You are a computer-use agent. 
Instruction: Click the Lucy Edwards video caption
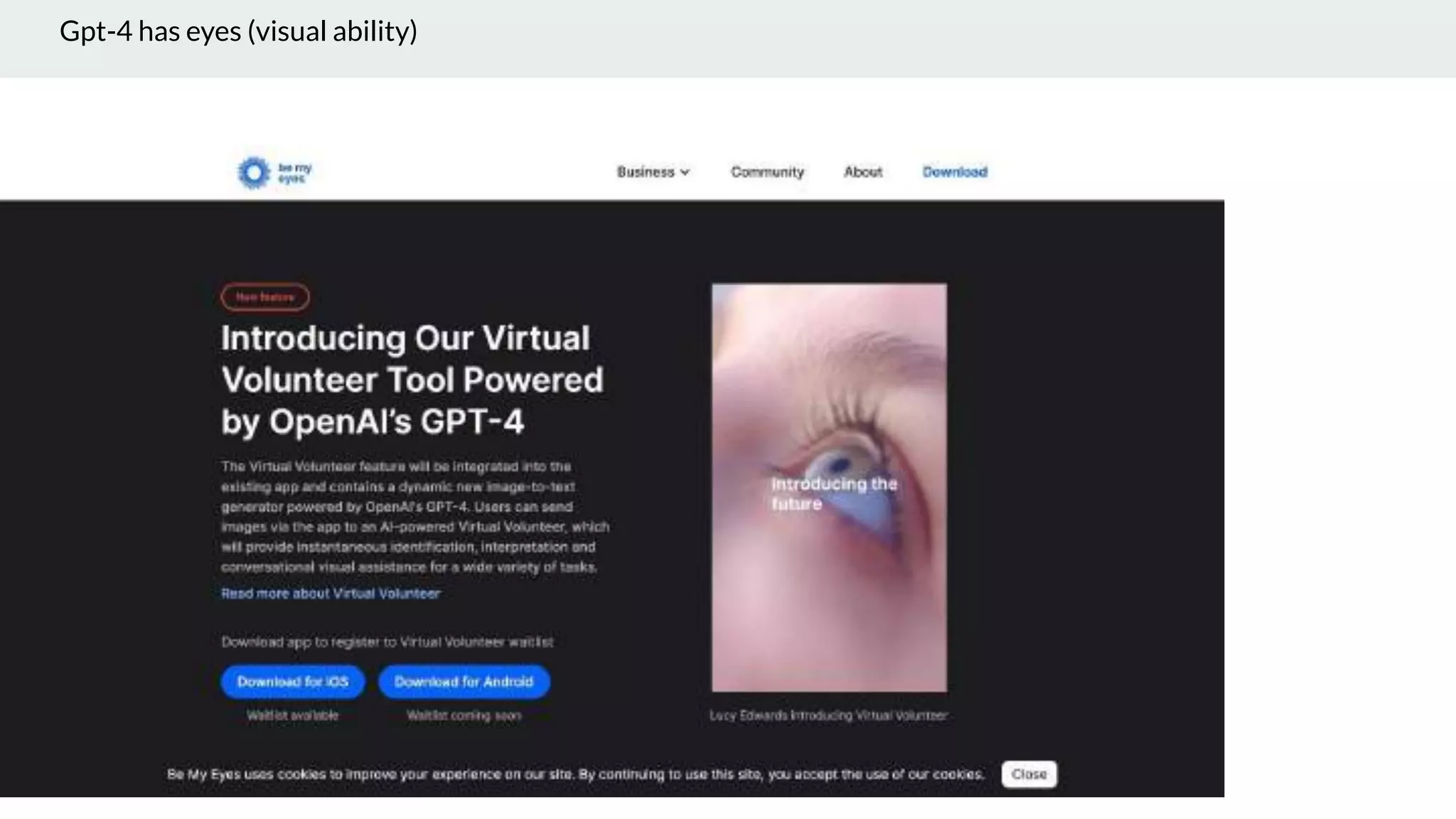click(x=829, y=716)
